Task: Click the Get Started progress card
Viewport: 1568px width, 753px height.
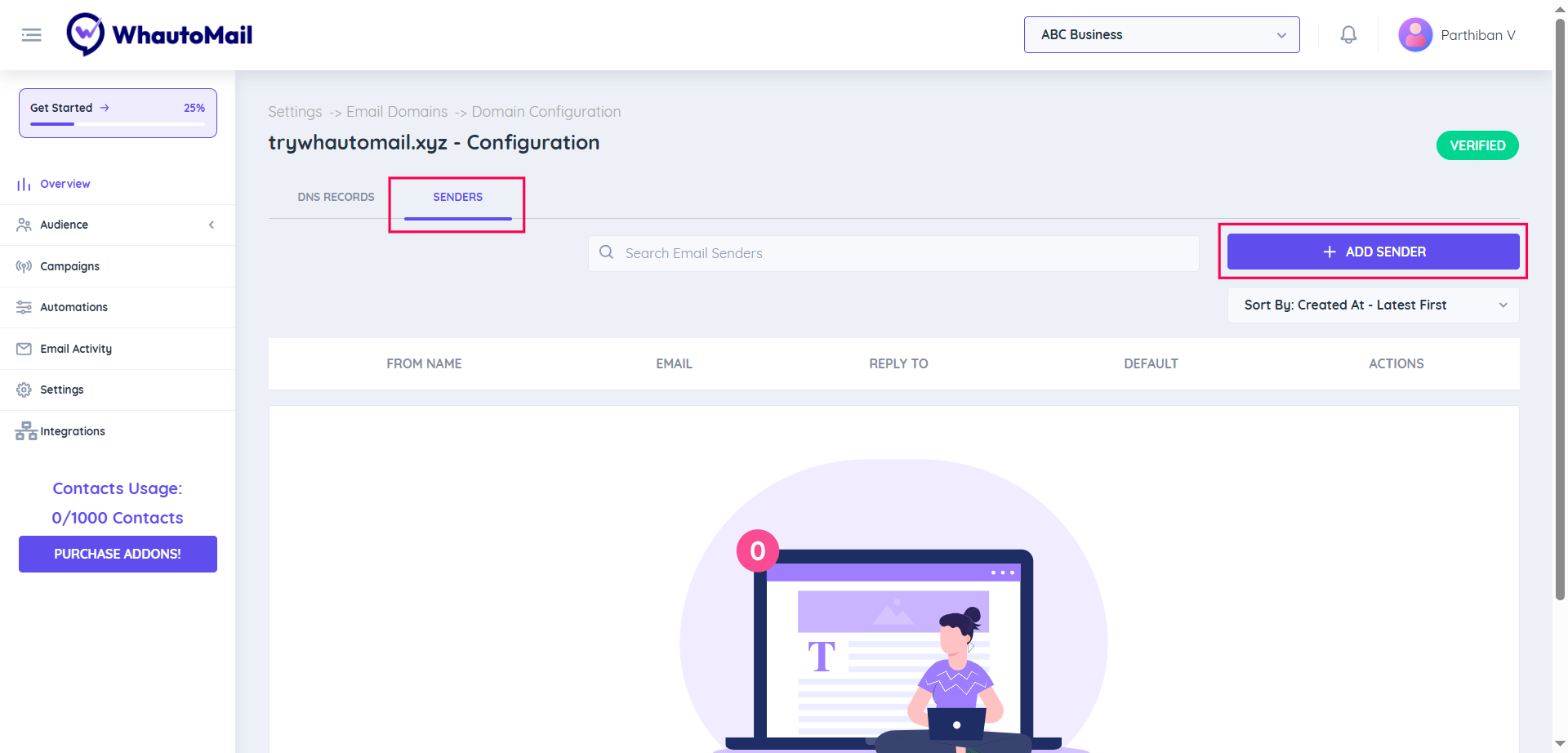Action: [x=118, y=113]
